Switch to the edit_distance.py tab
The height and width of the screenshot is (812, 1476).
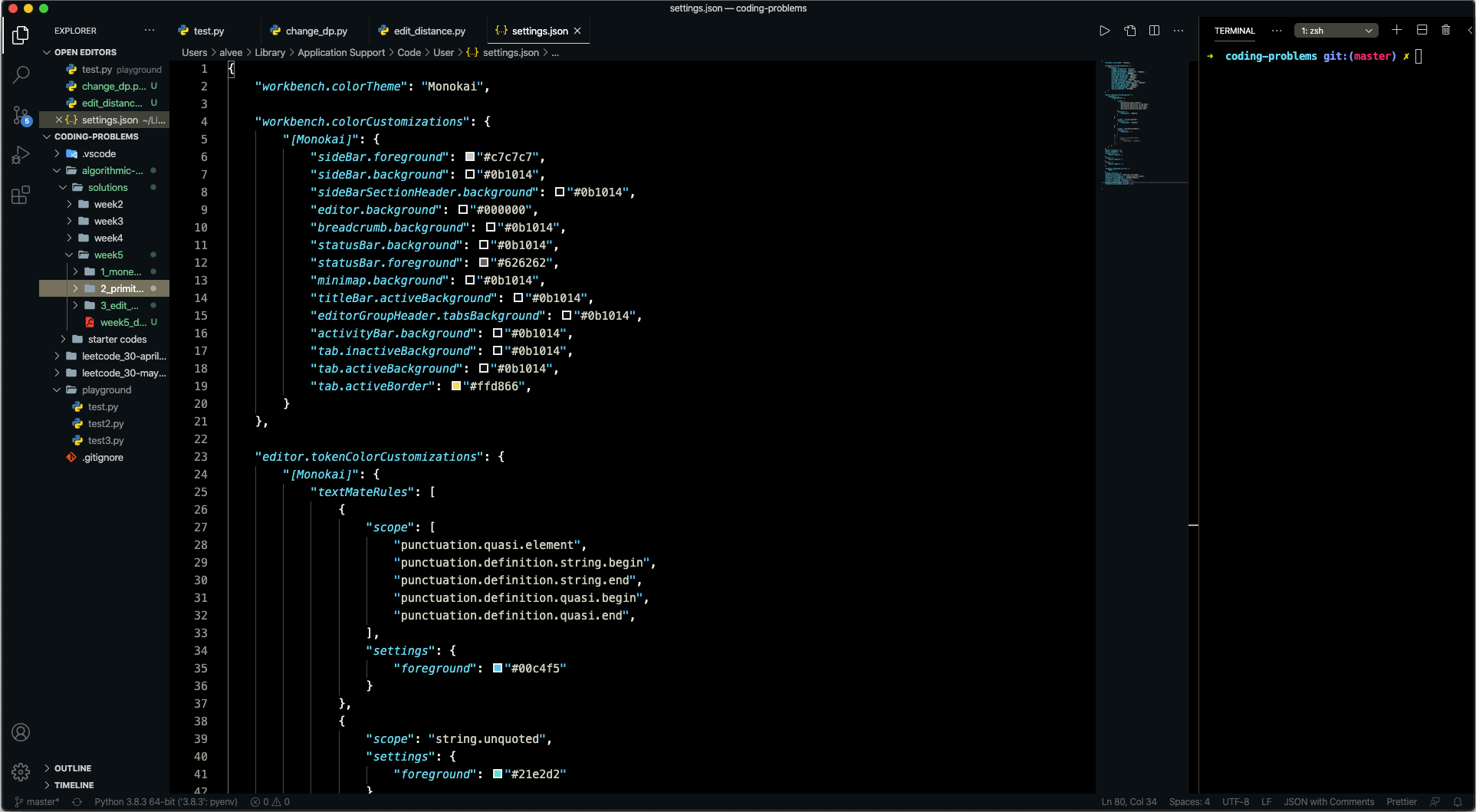coord(428,31)
